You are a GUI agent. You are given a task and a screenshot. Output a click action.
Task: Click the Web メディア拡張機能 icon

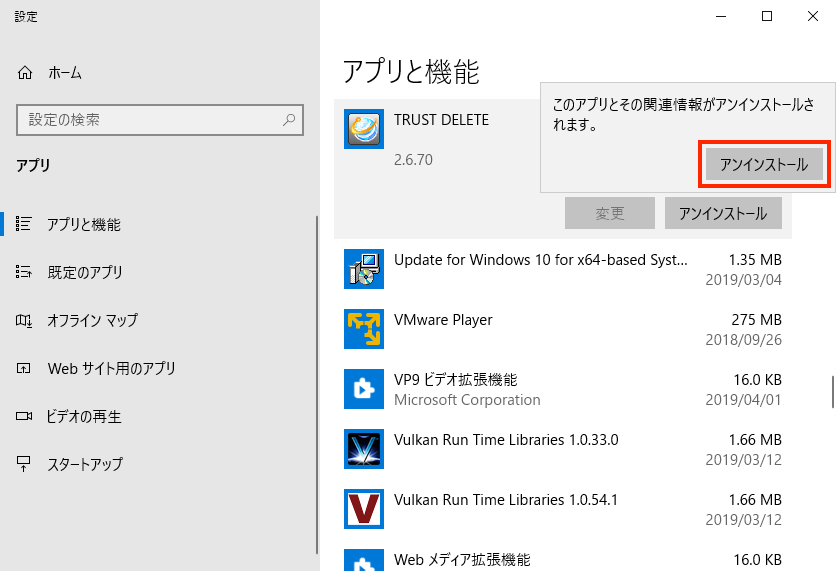click(x=363, y=560)
